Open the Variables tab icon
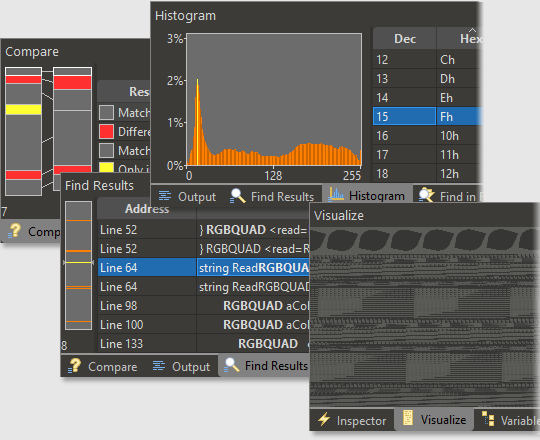The height and width of the screenshot is (440, 540). (488, 419)
